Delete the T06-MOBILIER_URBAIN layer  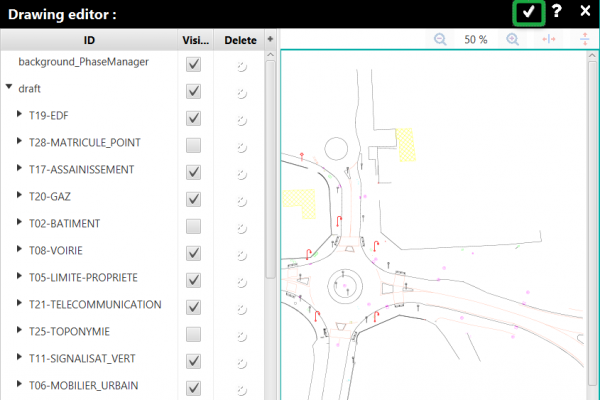[241, 390]
